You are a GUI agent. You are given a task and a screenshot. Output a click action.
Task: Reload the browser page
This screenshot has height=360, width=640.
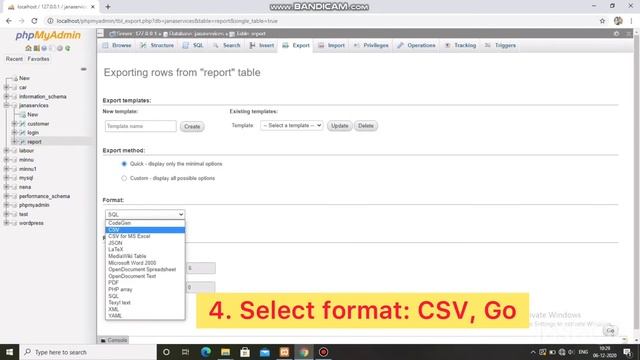(34, 21)
